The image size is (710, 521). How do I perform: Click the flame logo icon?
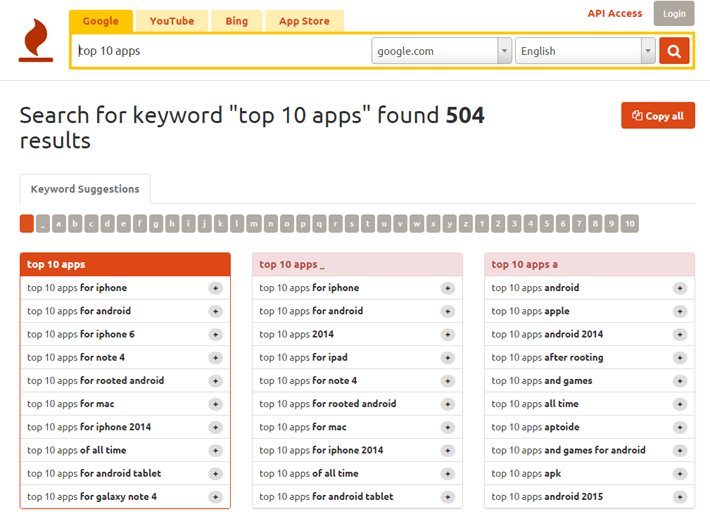pyautogui.click(x=36, y=40)
